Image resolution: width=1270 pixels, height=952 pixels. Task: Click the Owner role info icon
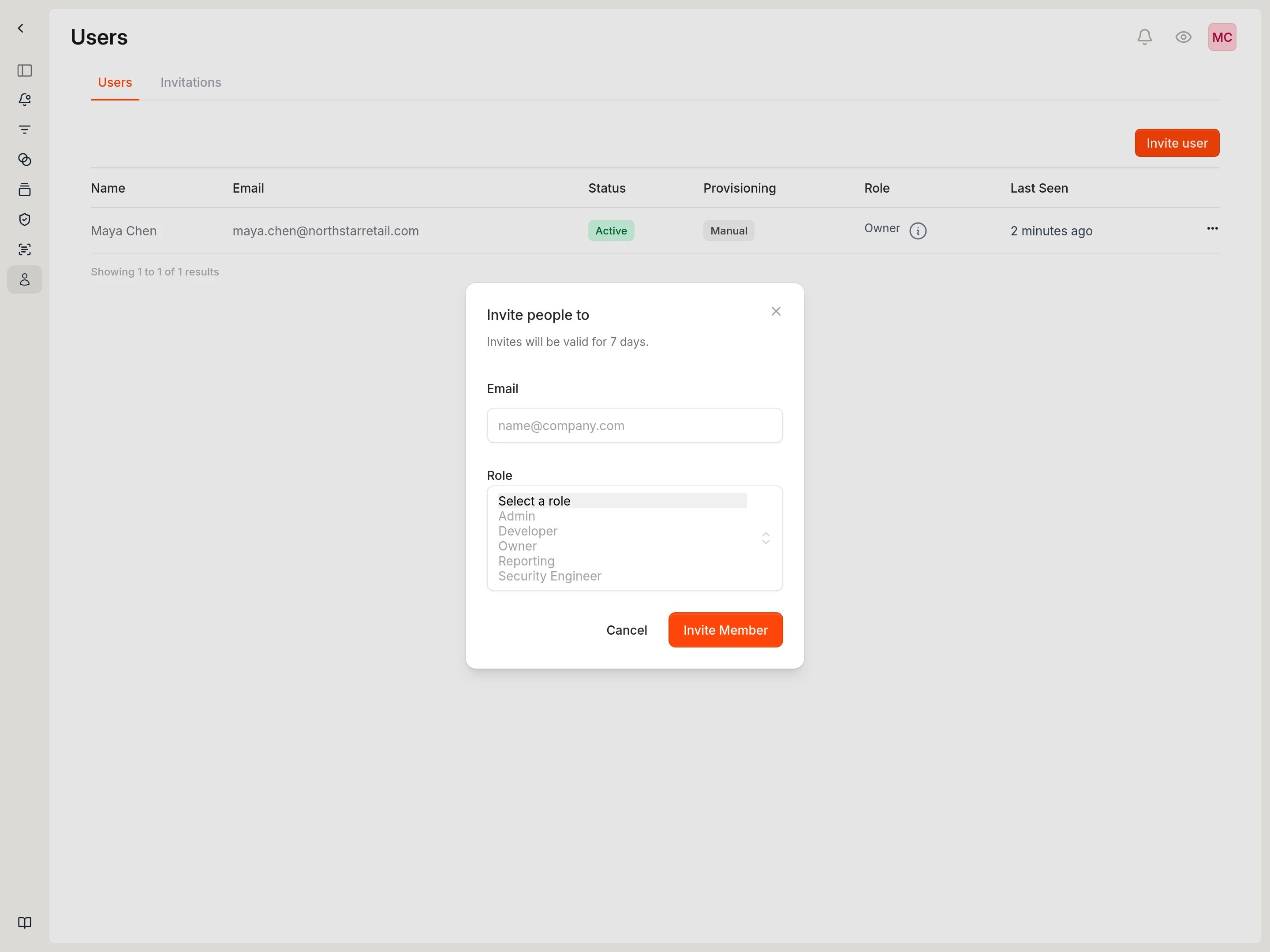[x=918, y=231]
